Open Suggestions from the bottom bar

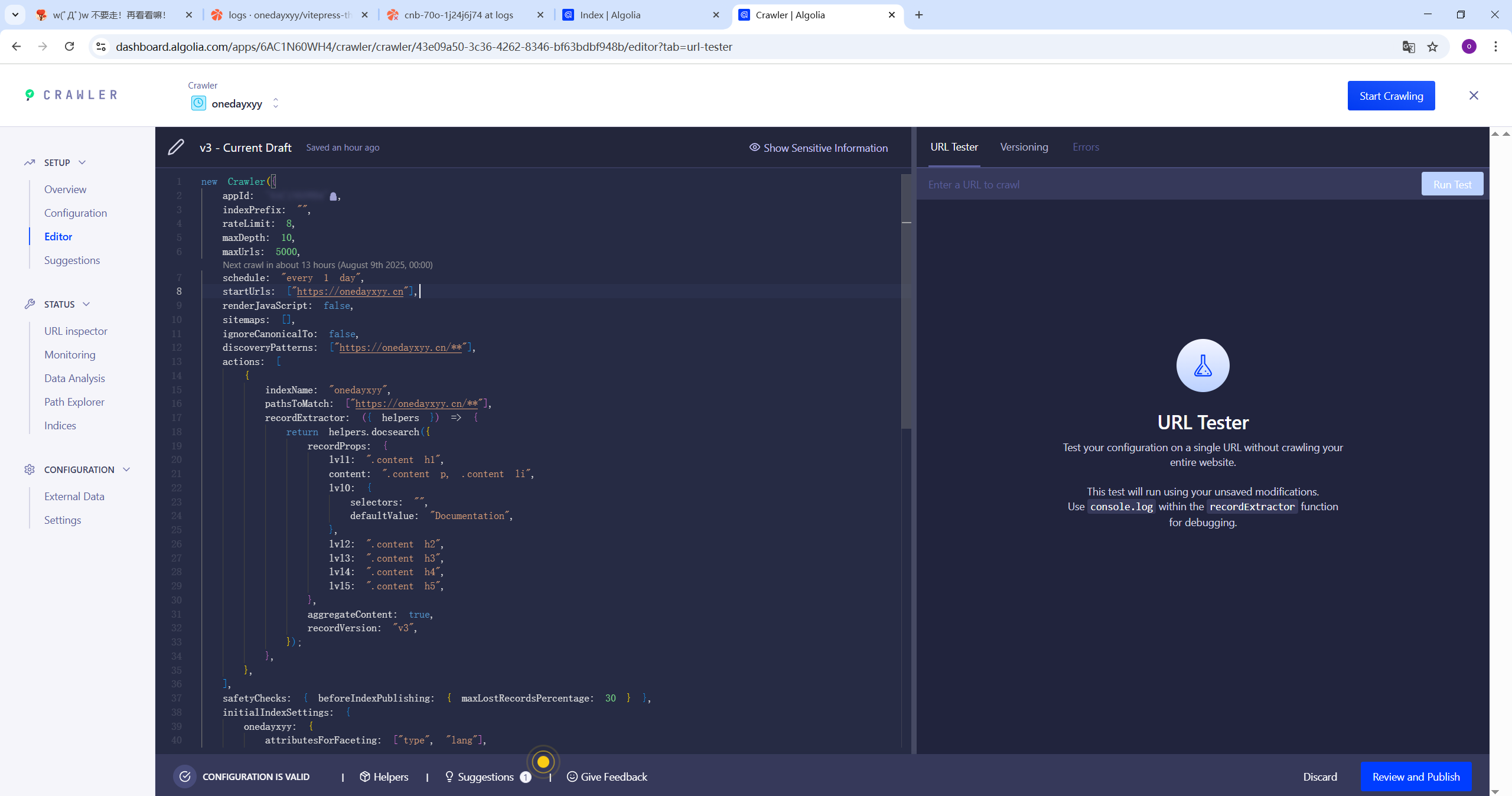click(x=479, y=777)
